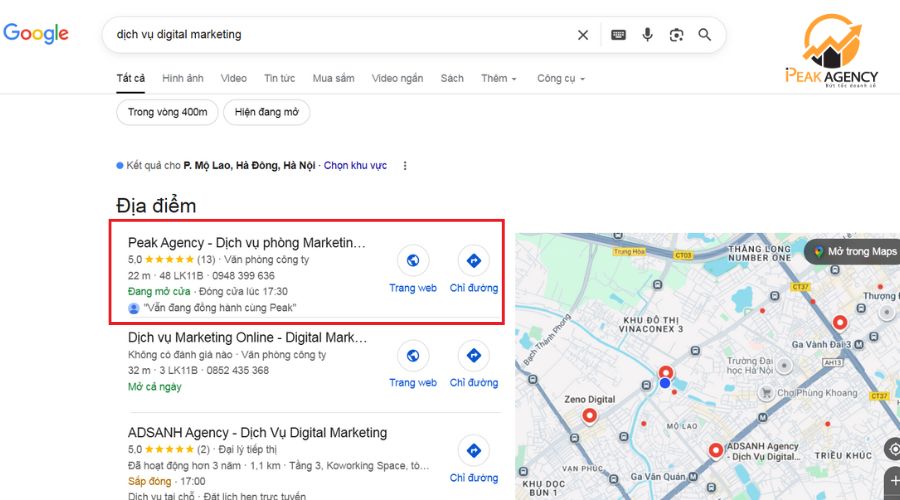Expand the Thêm dropdown
900x500 pixels.
pyautogui.click(x=499, y=78)
